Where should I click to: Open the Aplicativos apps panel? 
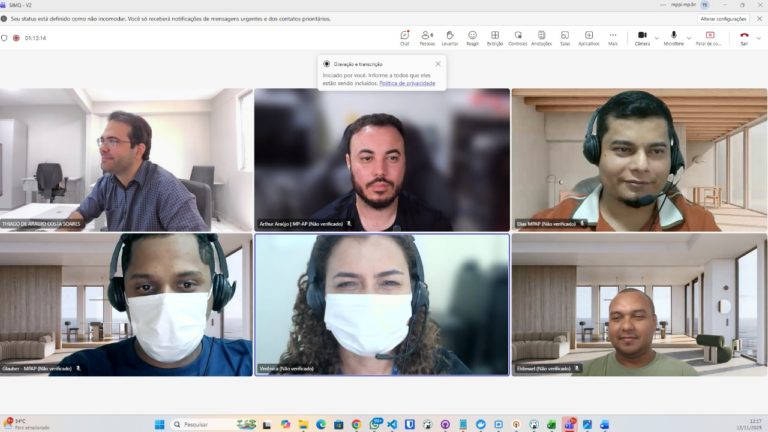[x=589, y=37]
